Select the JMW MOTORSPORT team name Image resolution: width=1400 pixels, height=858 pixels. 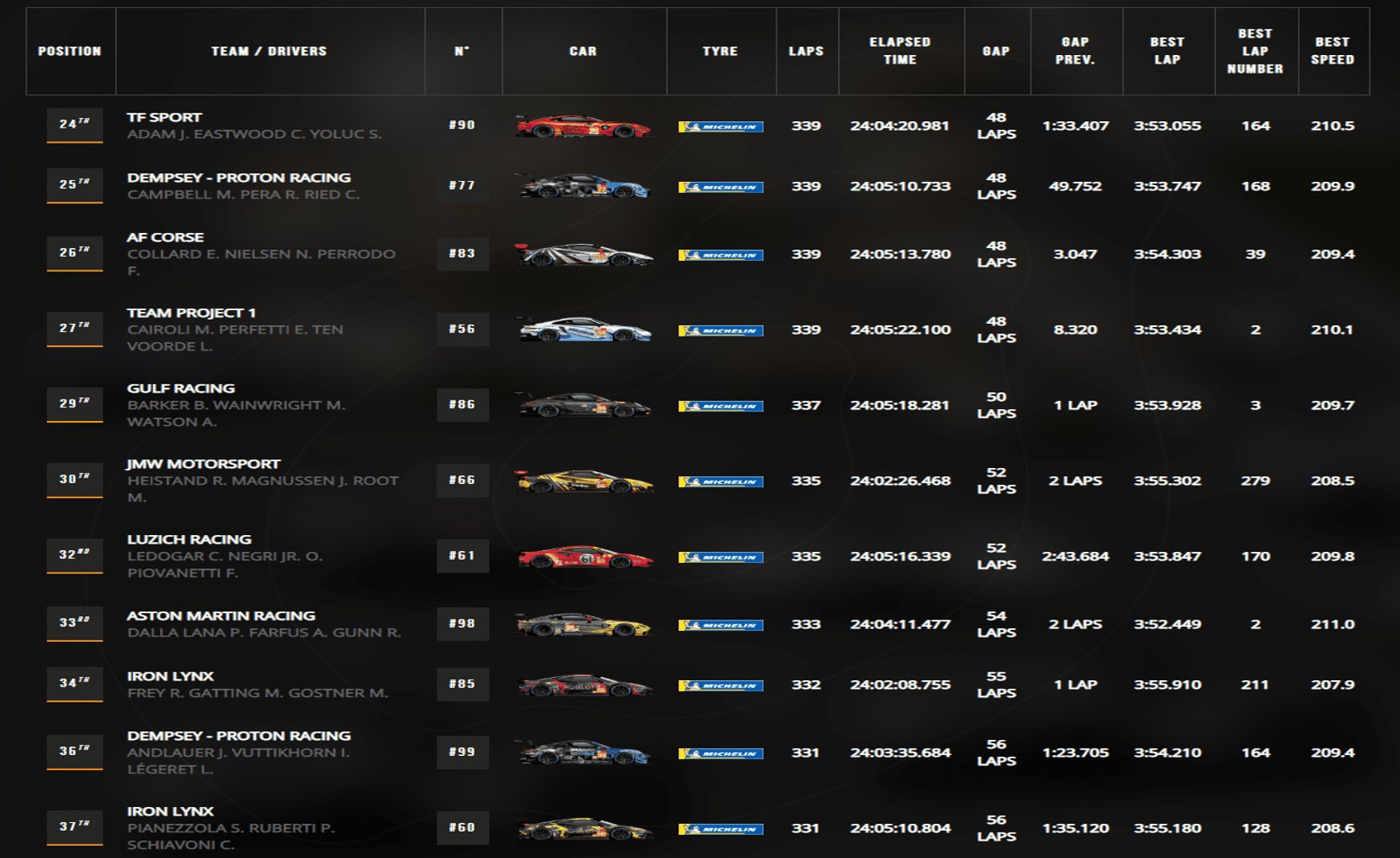coord(203,464)
